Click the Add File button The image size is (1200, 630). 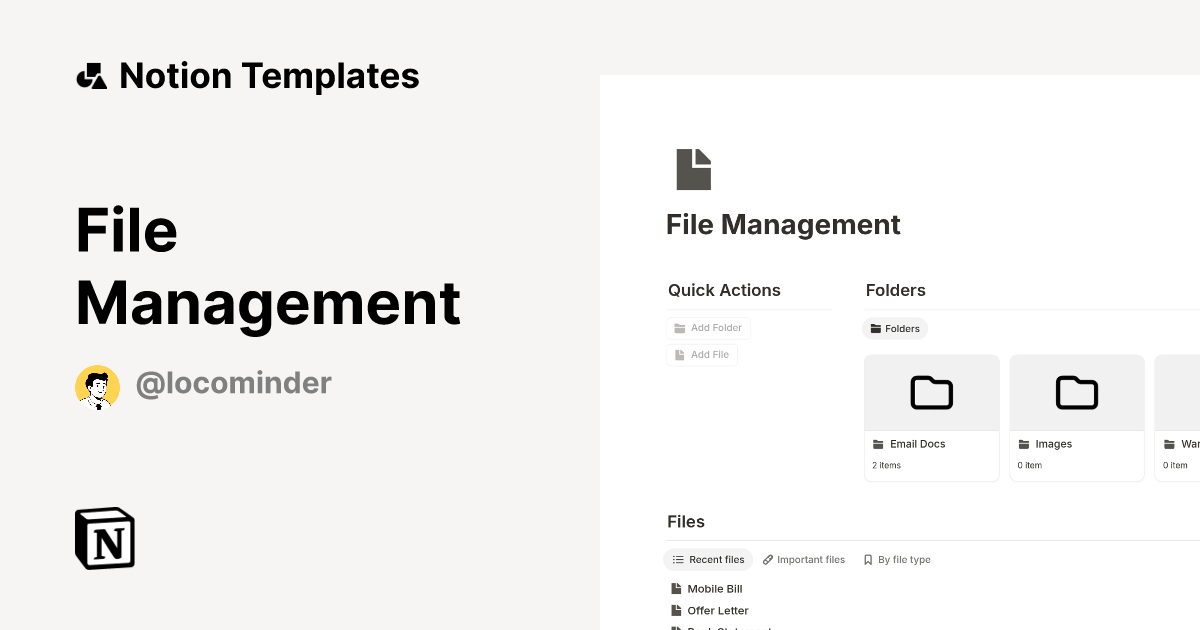pos(702,354)
